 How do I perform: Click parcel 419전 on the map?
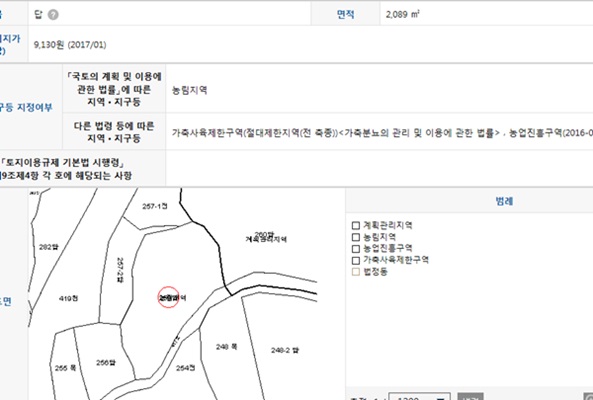68,299
